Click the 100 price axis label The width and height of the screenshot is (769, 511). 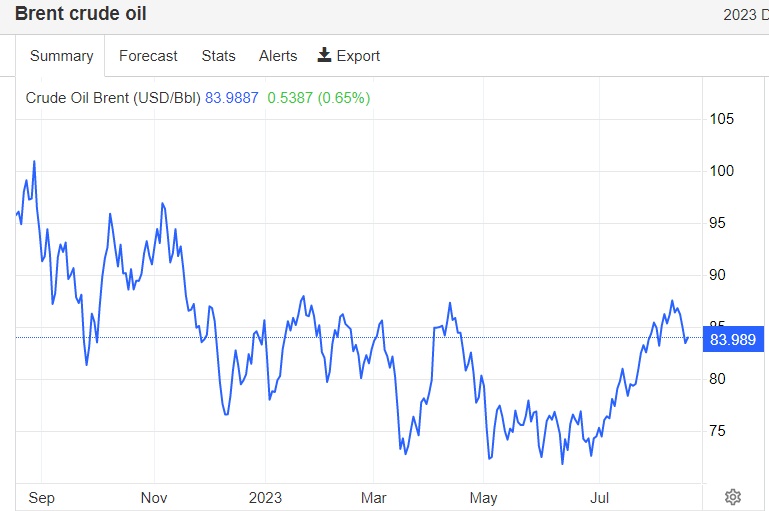click(721, 171)
